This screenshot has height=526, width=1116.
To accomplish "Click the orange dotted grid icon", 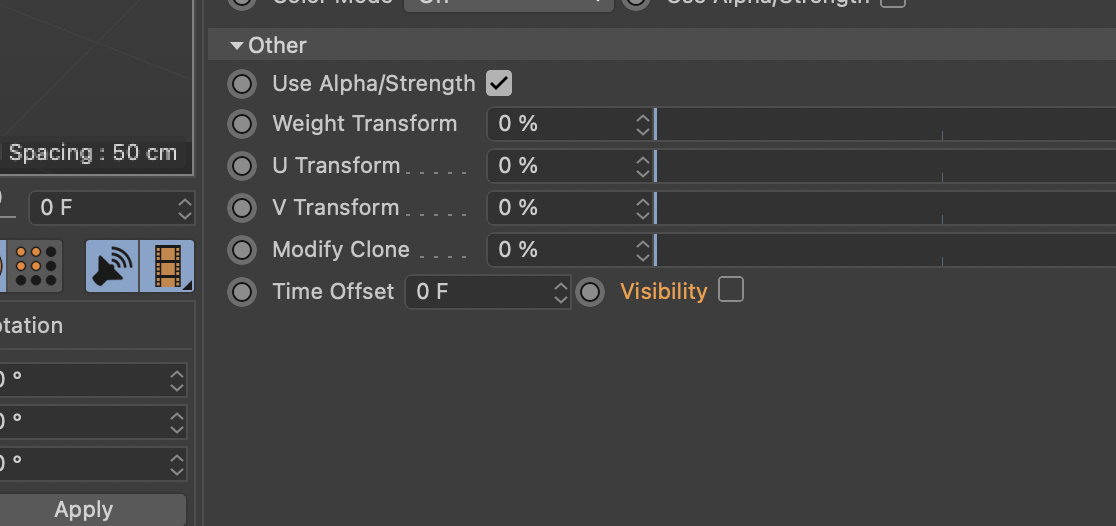I will (36, 266).
